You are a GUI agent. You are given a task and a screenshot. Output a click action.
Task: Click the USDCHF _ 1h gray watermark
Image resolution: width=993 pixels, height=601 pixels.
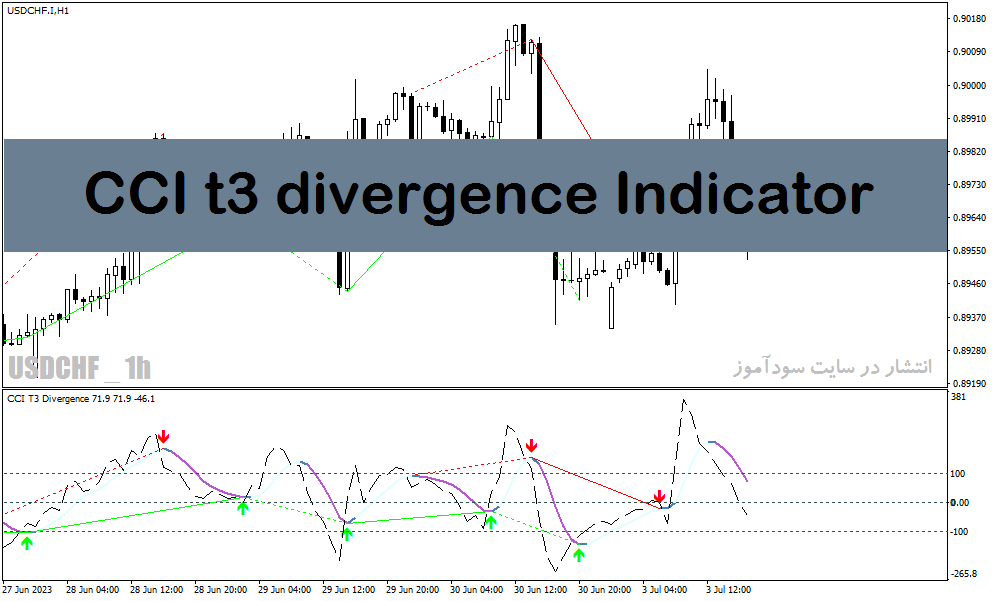[79, 368]
